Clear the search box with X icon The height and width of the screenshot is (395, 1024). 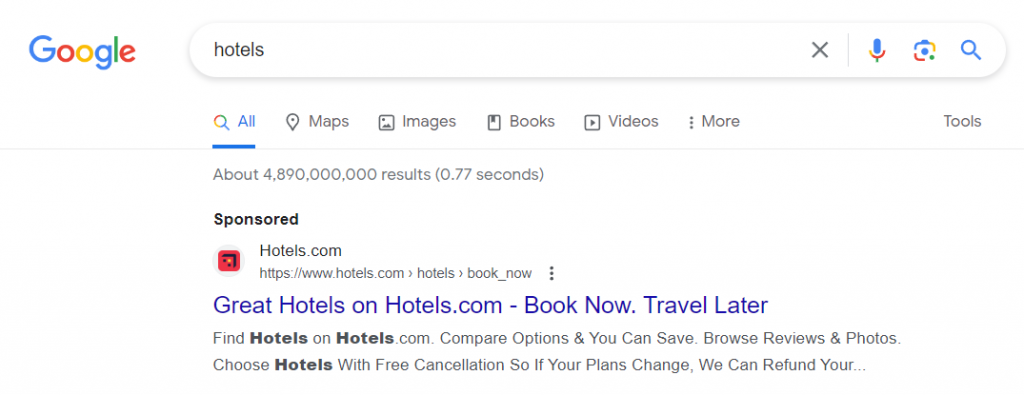coord(820,50)
